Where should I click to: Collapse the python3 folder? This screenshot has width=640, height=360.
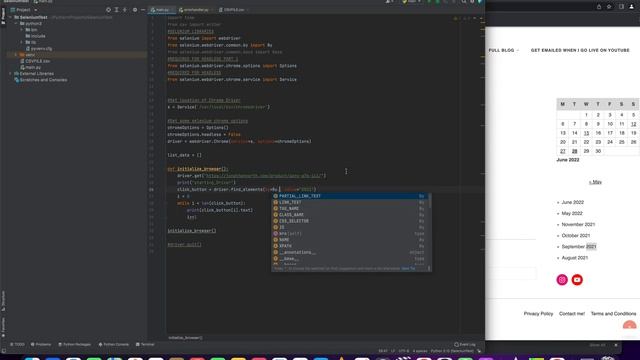16,24
